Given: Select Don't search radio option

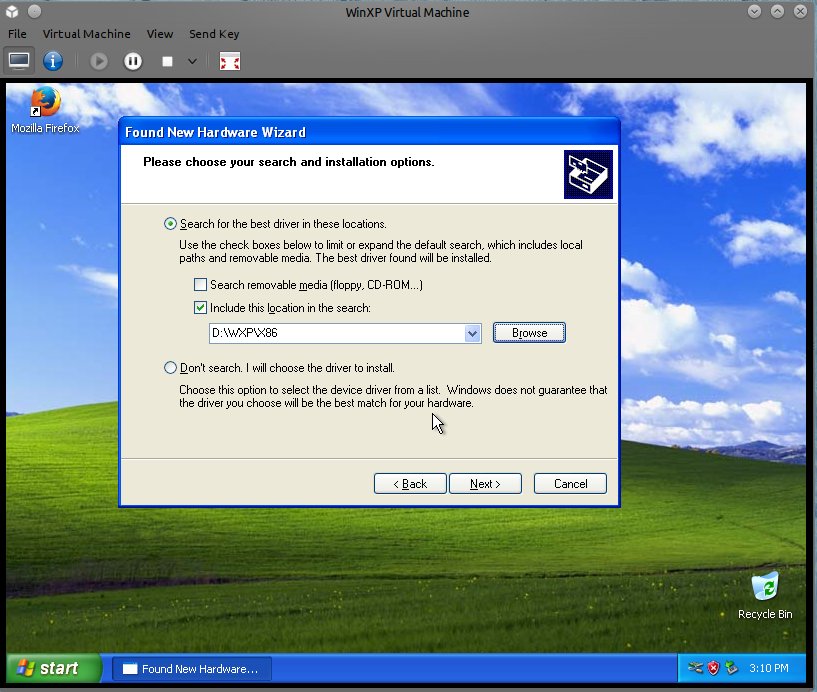Looking at the screenshot, I should pyautogui.click(x=170, y=368).
